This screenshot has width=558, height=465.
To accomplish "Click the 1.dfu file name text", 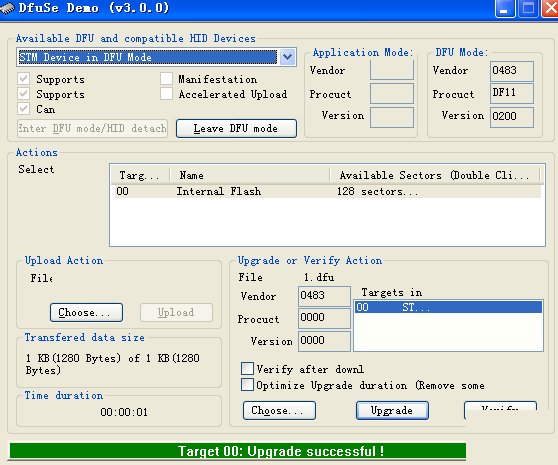I will click(319, 277).
